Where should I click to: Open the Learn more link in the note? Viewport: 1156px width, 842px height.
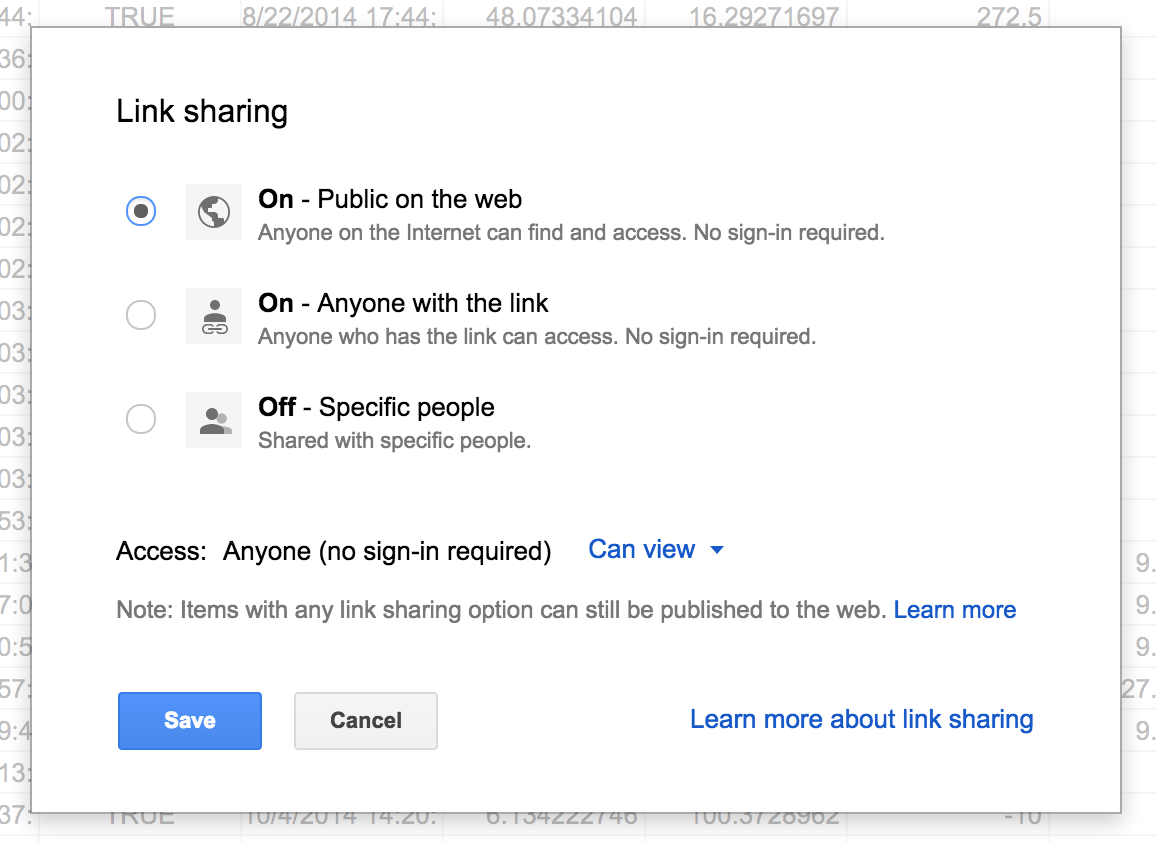click(955, 610)
